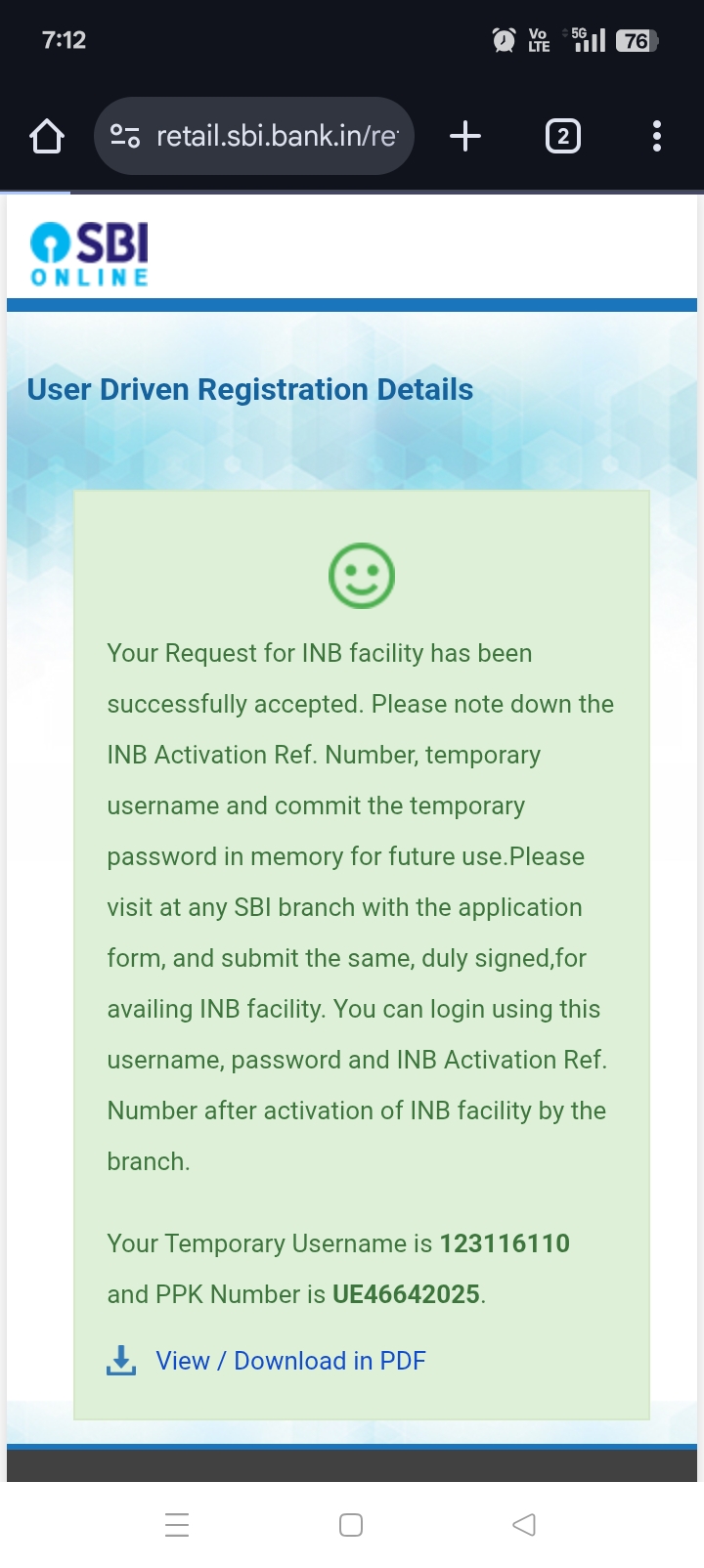Click the temporary username 123116110
This screenshot has height=1568, width=704.
(x=505, y=1243)
